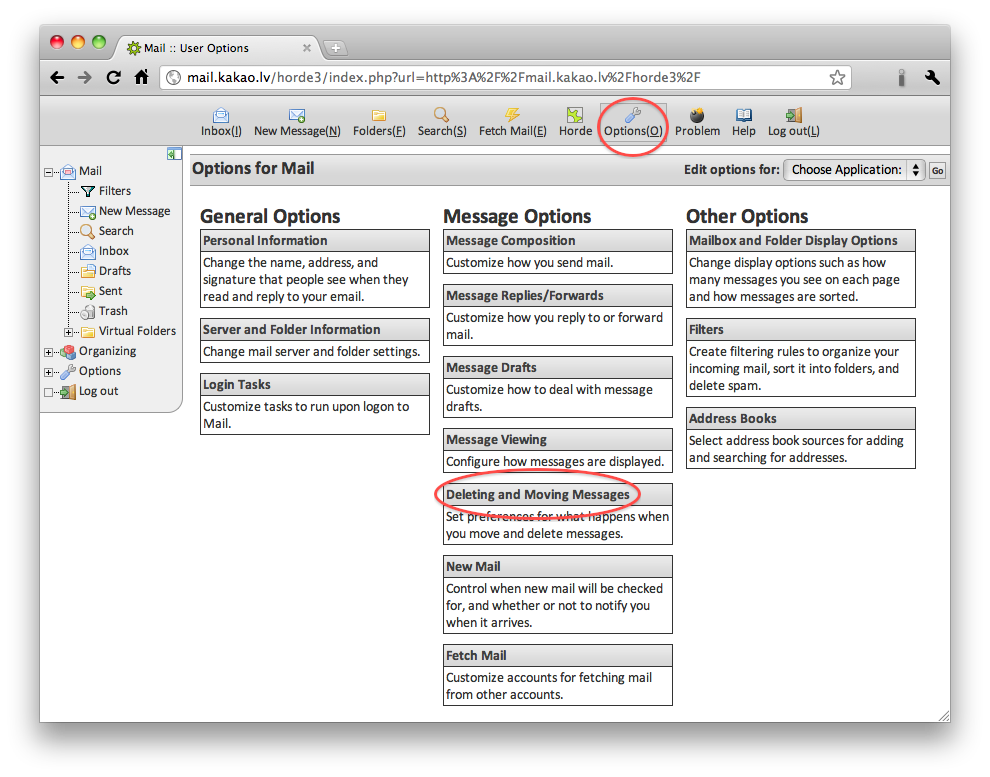Reload the page with refresh icon

coord(114,78)
